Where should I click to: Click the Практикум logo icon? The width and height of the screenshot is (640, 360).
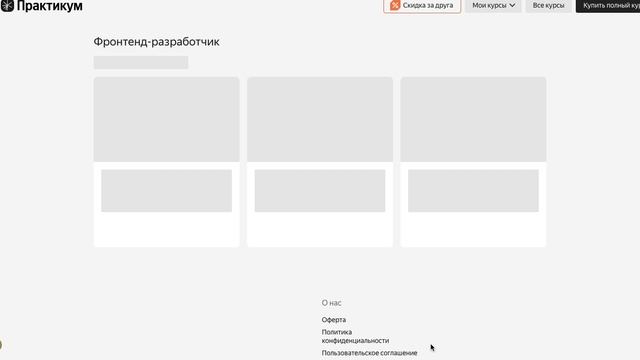click(x=7, y=6)
